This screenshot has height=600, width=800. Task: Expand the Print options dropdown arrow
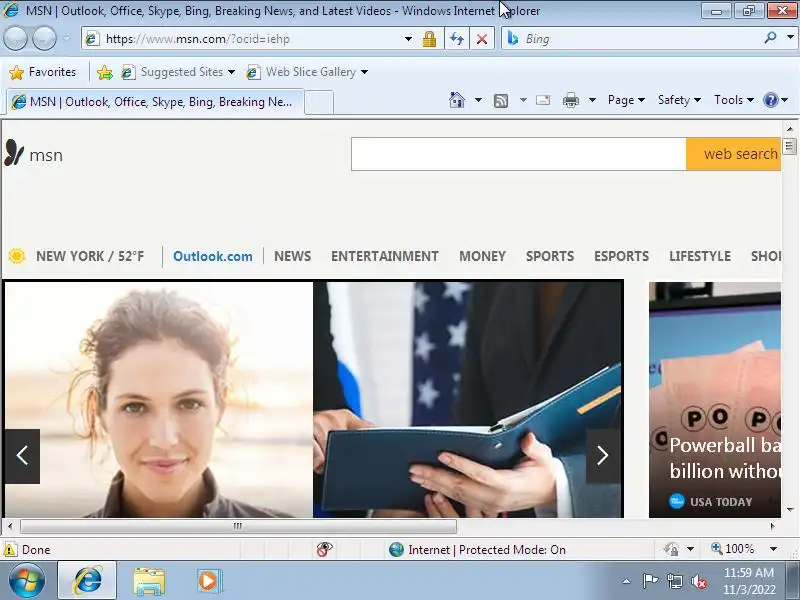[x=592, y=100]
